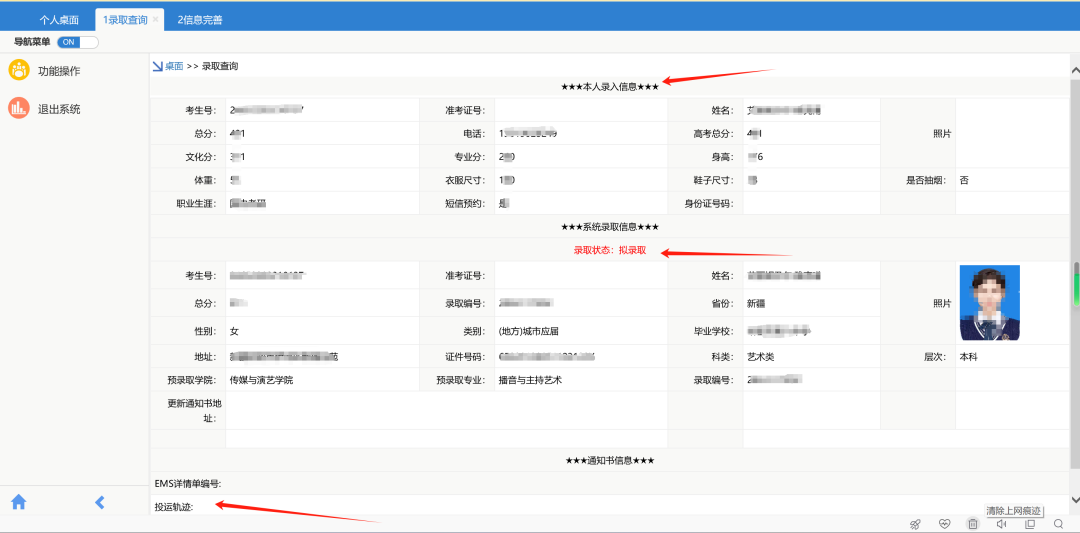Open the 功能操作 menu label
This screenshot has height=533, width=1080.
59,71
